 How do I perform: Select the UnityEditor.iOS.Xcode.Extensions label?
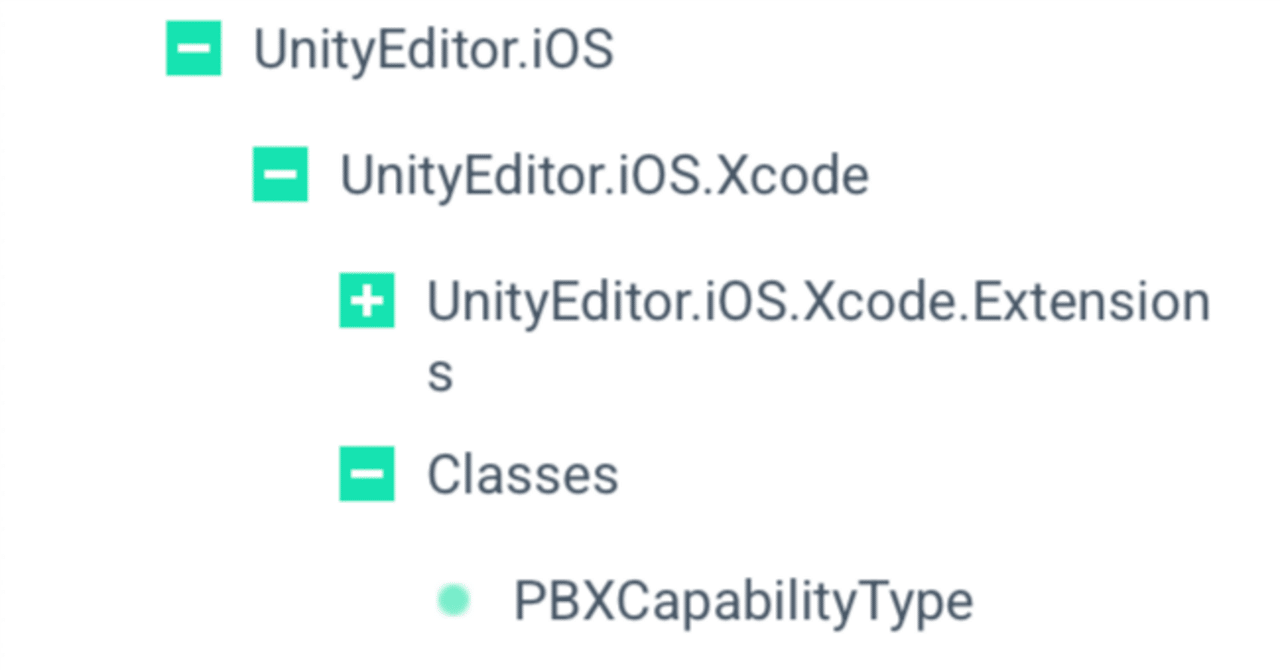(816, 299)
